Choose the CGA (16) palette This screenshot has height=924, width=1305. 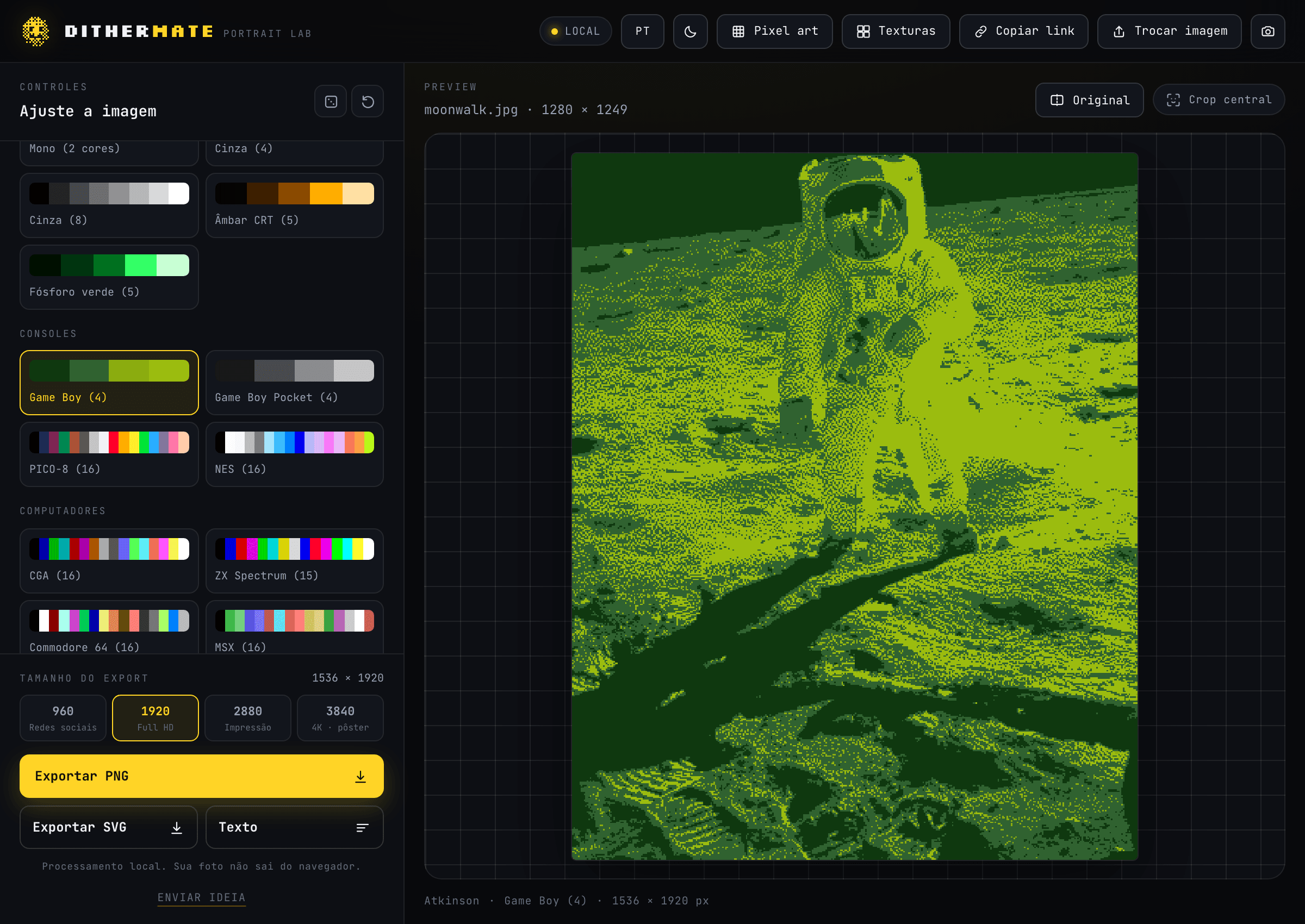[x=109, y=561]
